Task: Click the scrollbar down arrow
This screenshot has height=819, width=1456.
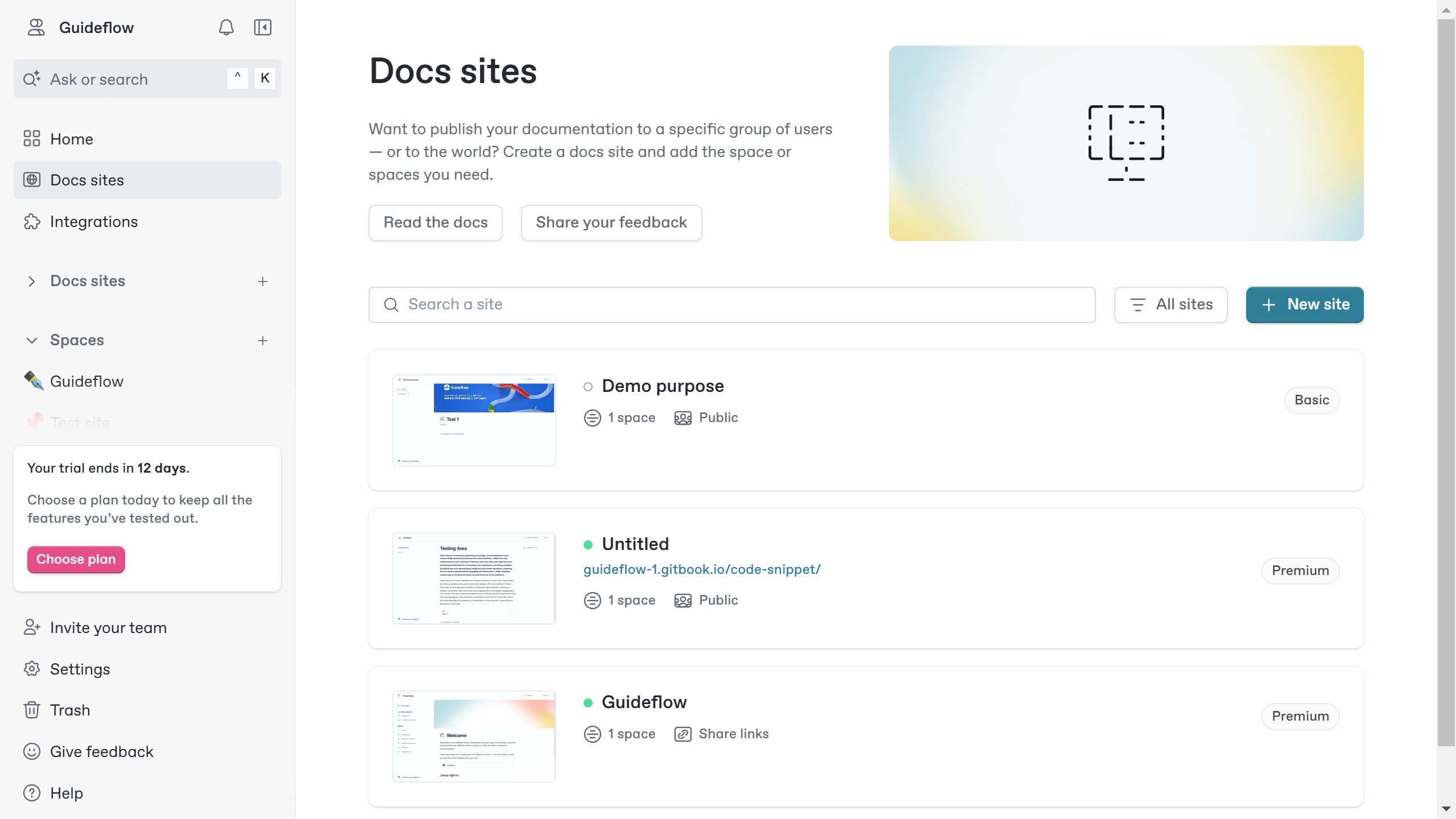Action: tap(1446, 809)
